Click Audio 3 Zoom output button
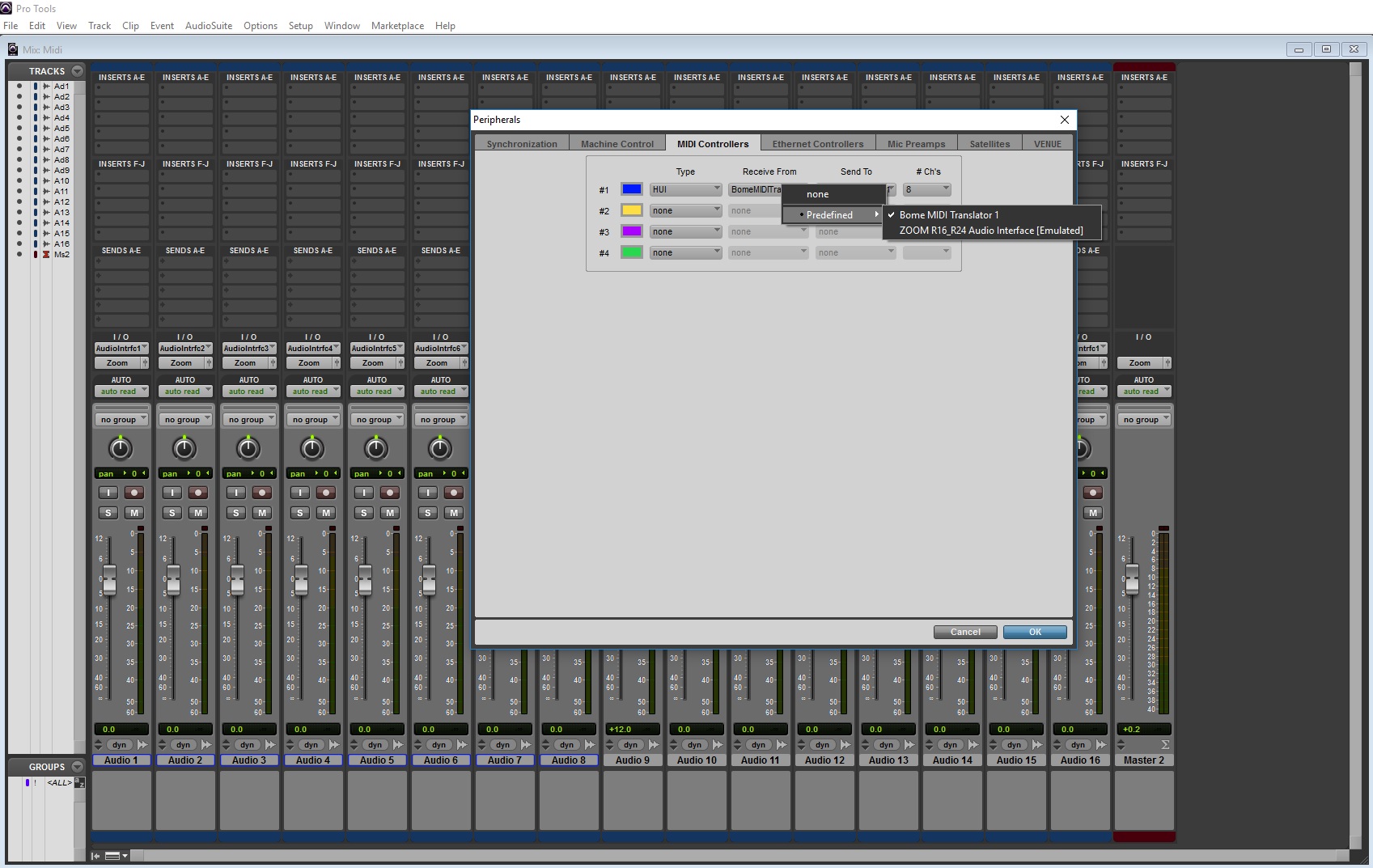 (245, 363)
